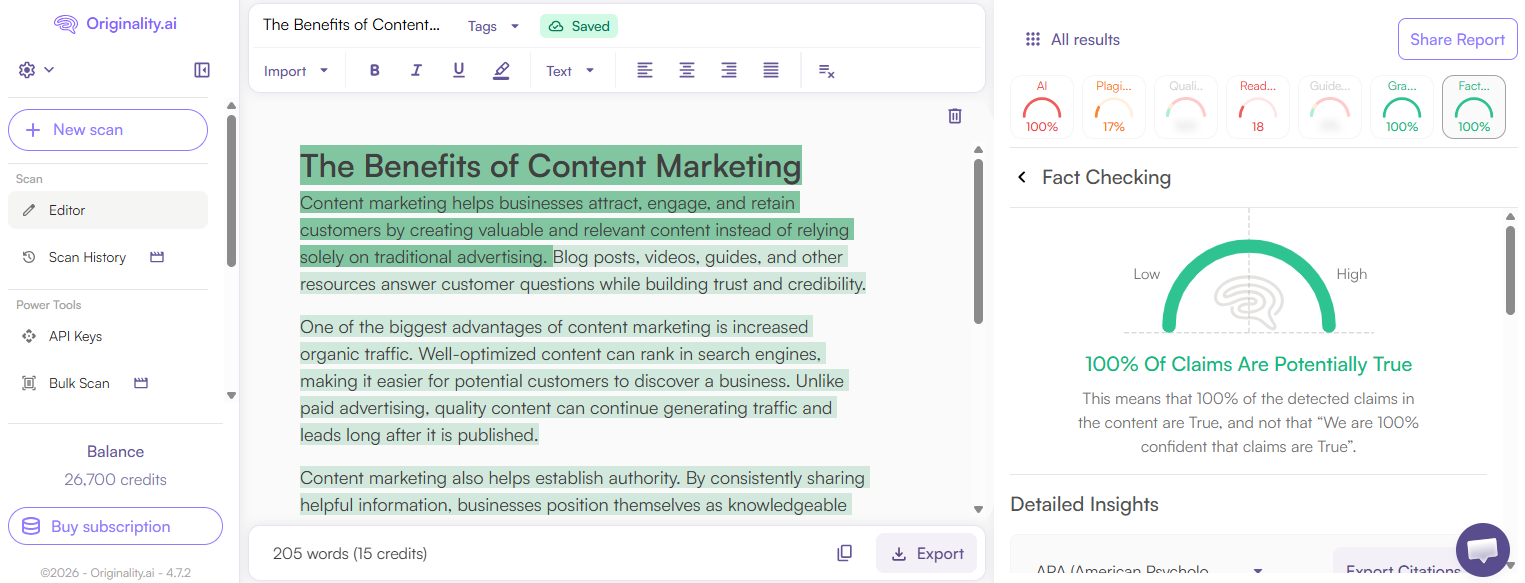This screenshot has height=583, width=1525.
Task: Click Buy subscription button
Action: click(115, 527)
